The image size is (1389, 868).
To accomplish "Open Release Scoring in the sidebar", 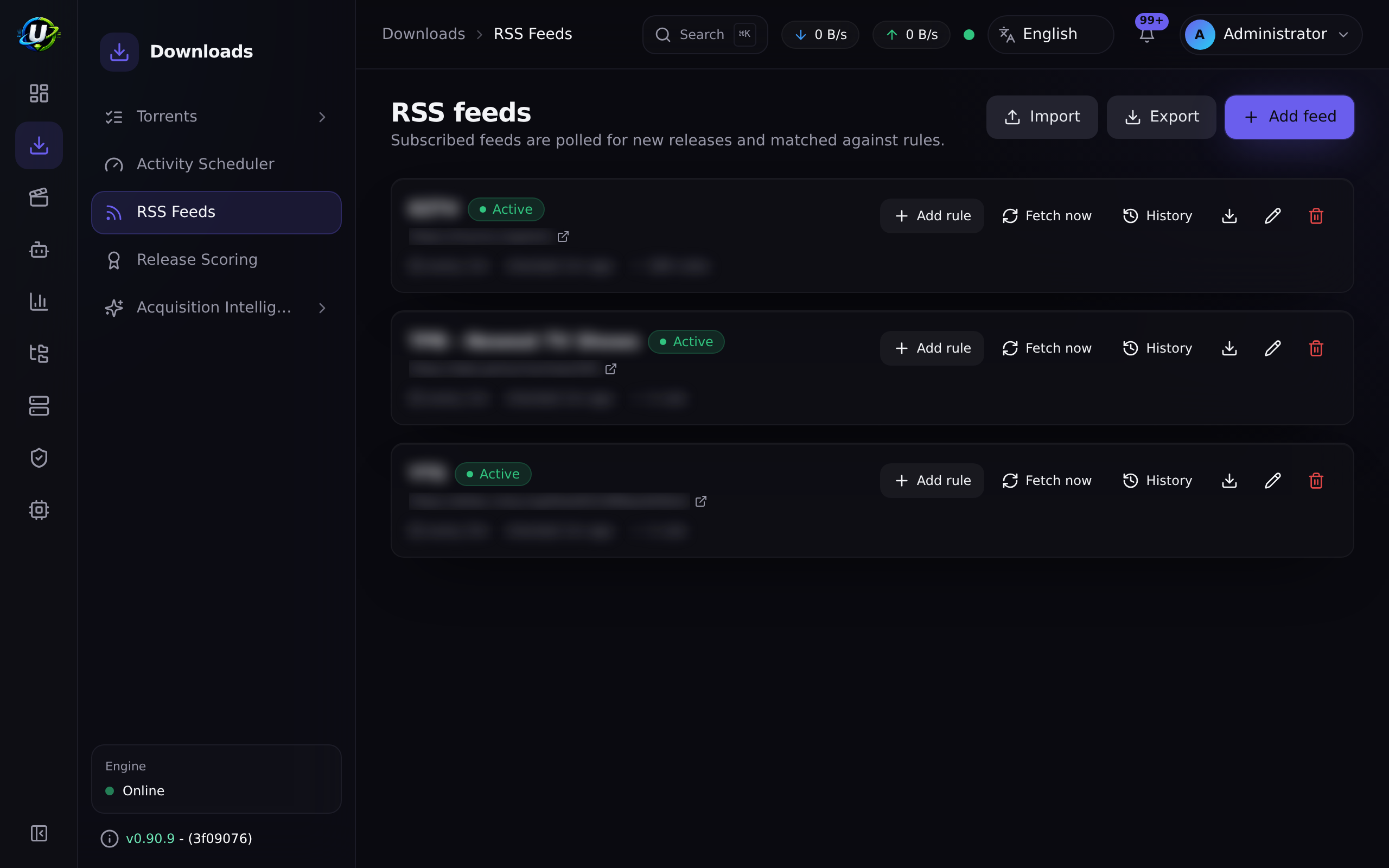I will (x=216, y=260).
